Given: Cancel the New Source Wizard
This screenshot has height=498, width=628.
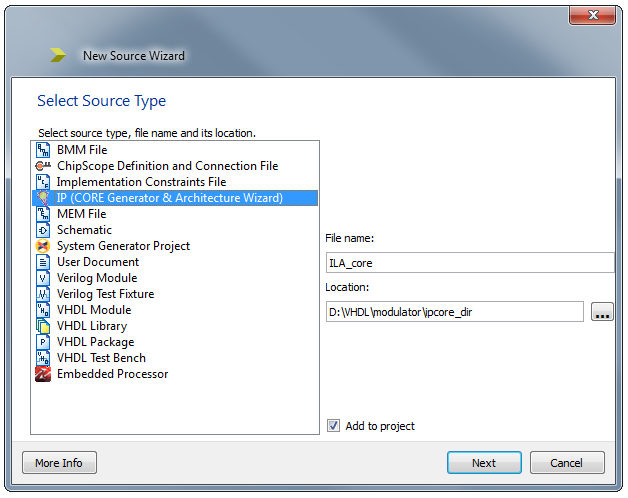Looking at the screenshot, I should tap(567, 463).
